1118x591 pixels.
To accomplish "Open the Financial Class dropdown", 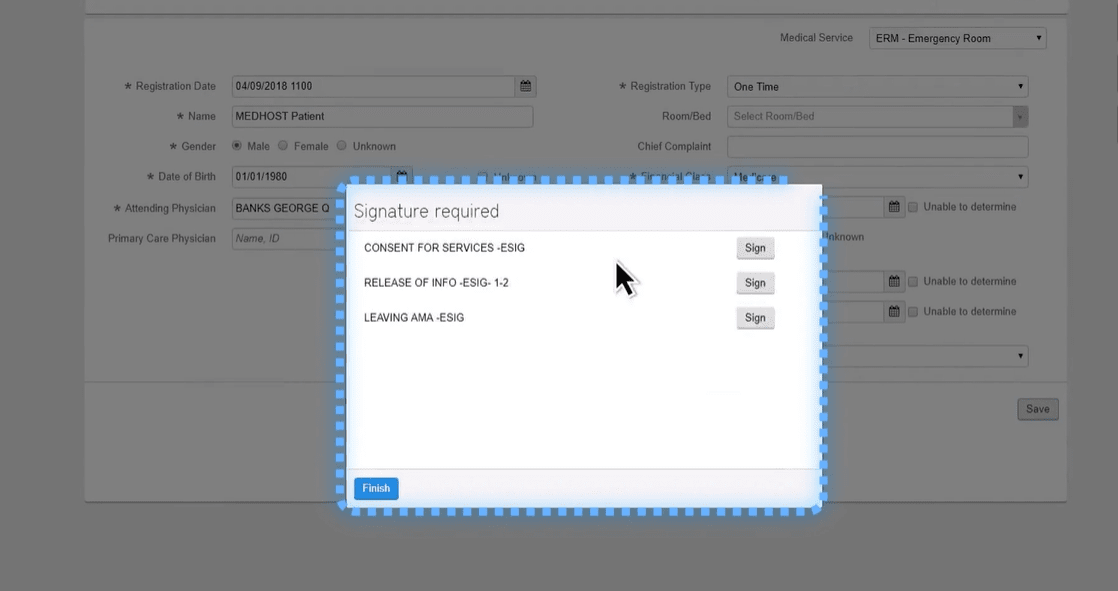I will (x=950, y=176).
